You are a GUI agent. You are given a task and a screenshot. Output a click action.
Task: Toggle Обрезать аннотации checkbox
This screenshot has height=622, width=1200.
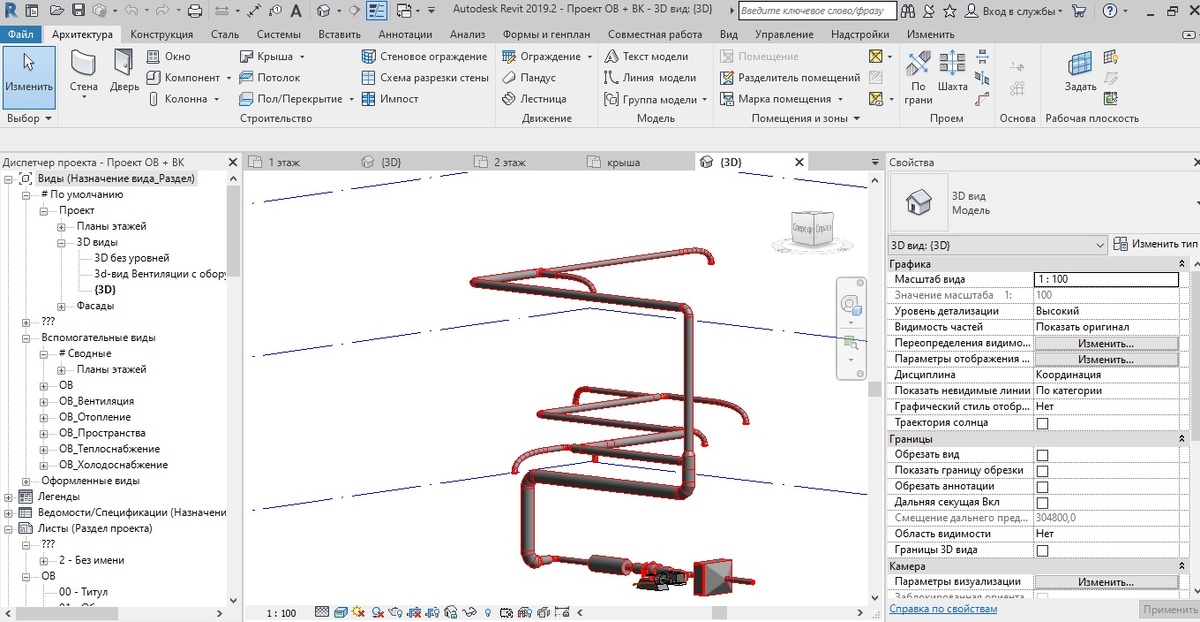[x=1042, y=486]
